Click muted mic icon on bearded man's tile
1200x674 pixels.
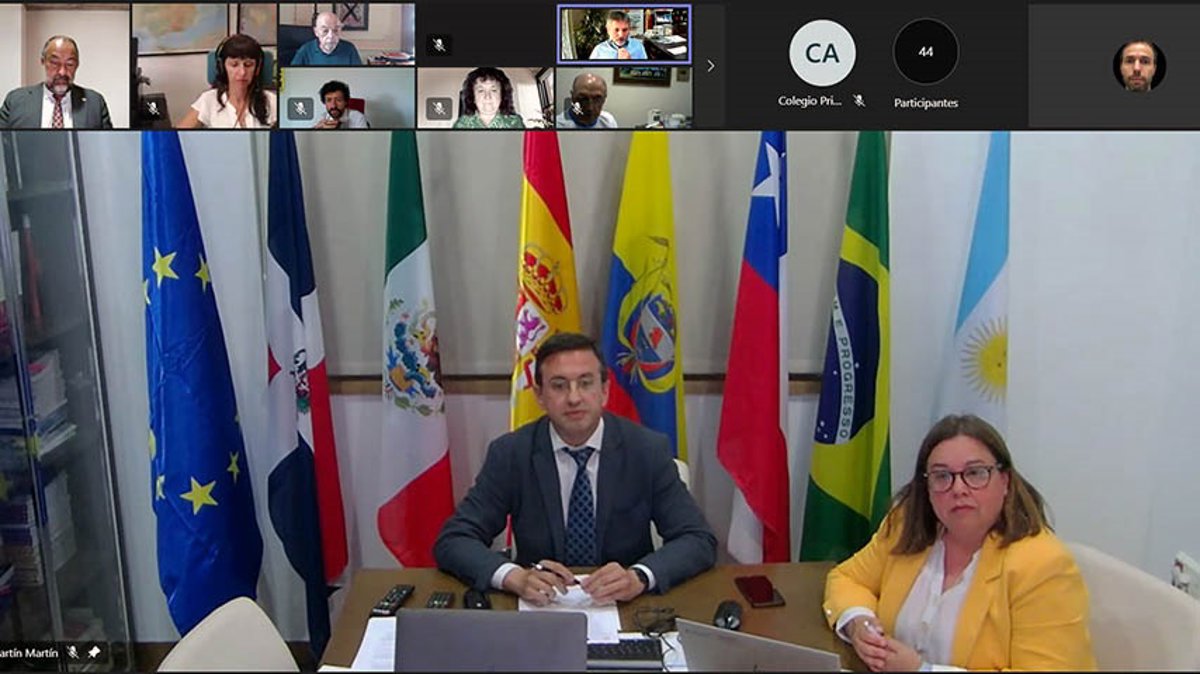tap(300, 107)
